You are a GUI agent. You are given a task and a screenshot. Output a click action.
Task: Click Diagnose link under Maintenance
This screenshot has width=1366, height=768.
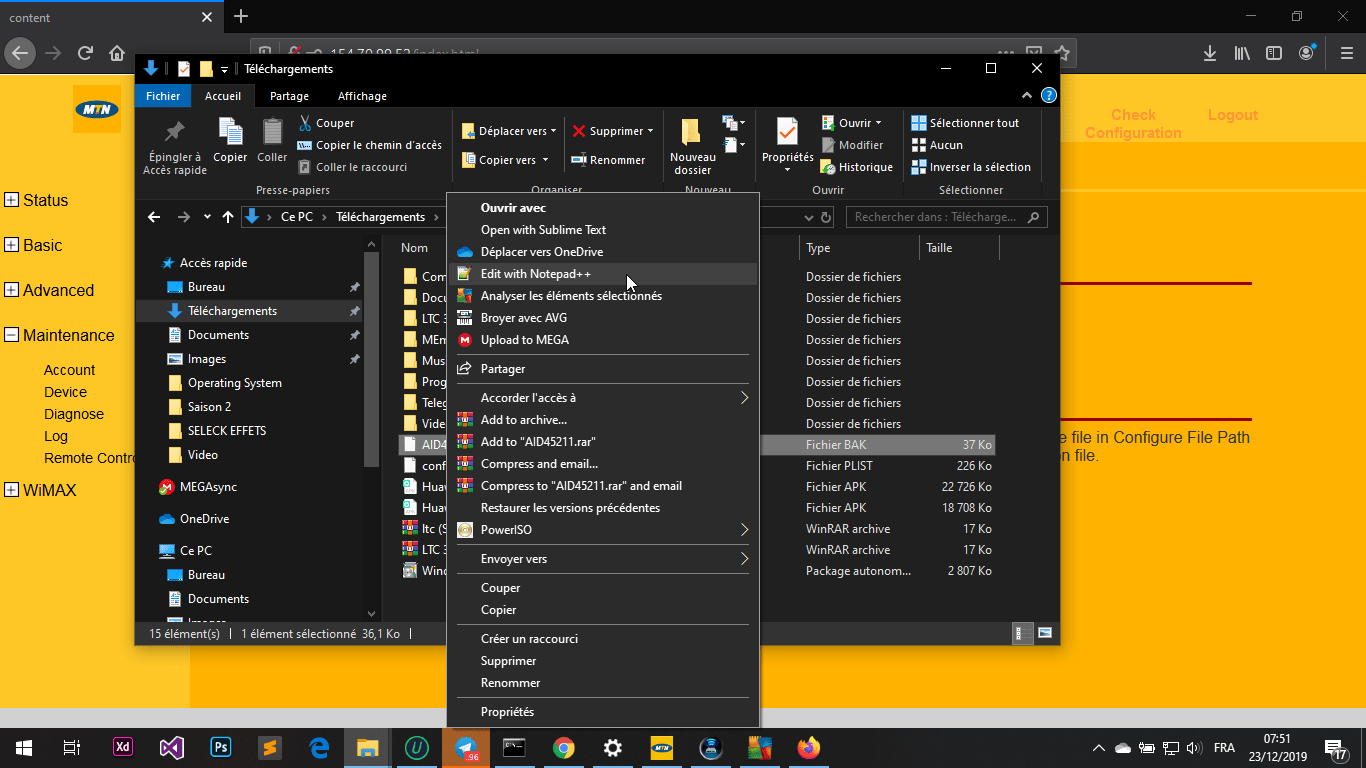(x=74, y=414)
